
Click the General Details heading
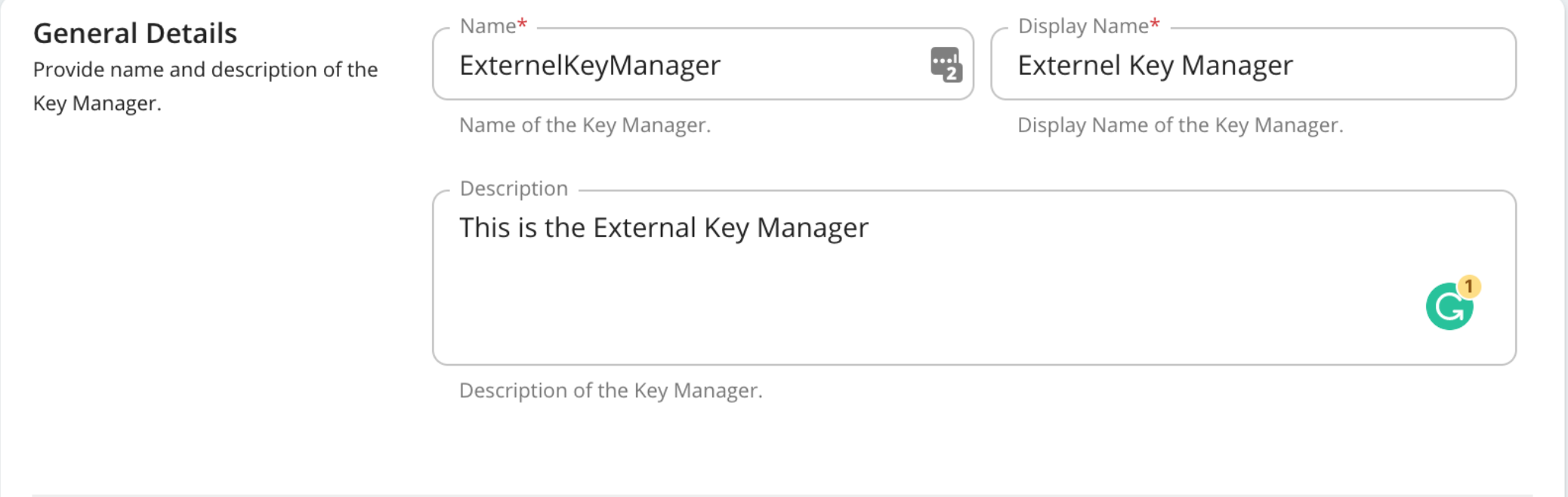tap(134, 32)
